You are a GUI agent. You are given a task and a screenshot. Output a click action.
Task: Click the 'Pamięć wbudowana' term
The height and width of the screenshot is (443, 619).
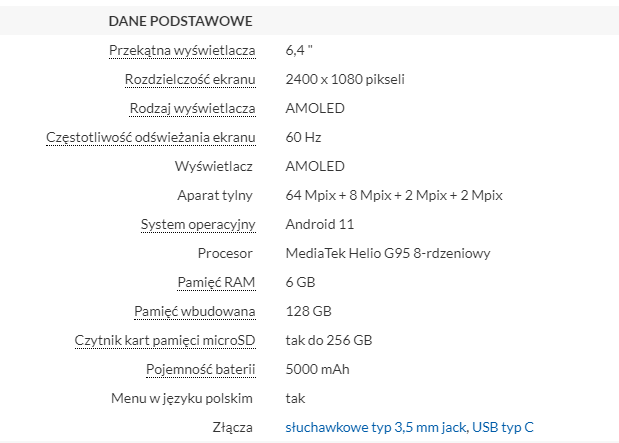pos(195,312)
